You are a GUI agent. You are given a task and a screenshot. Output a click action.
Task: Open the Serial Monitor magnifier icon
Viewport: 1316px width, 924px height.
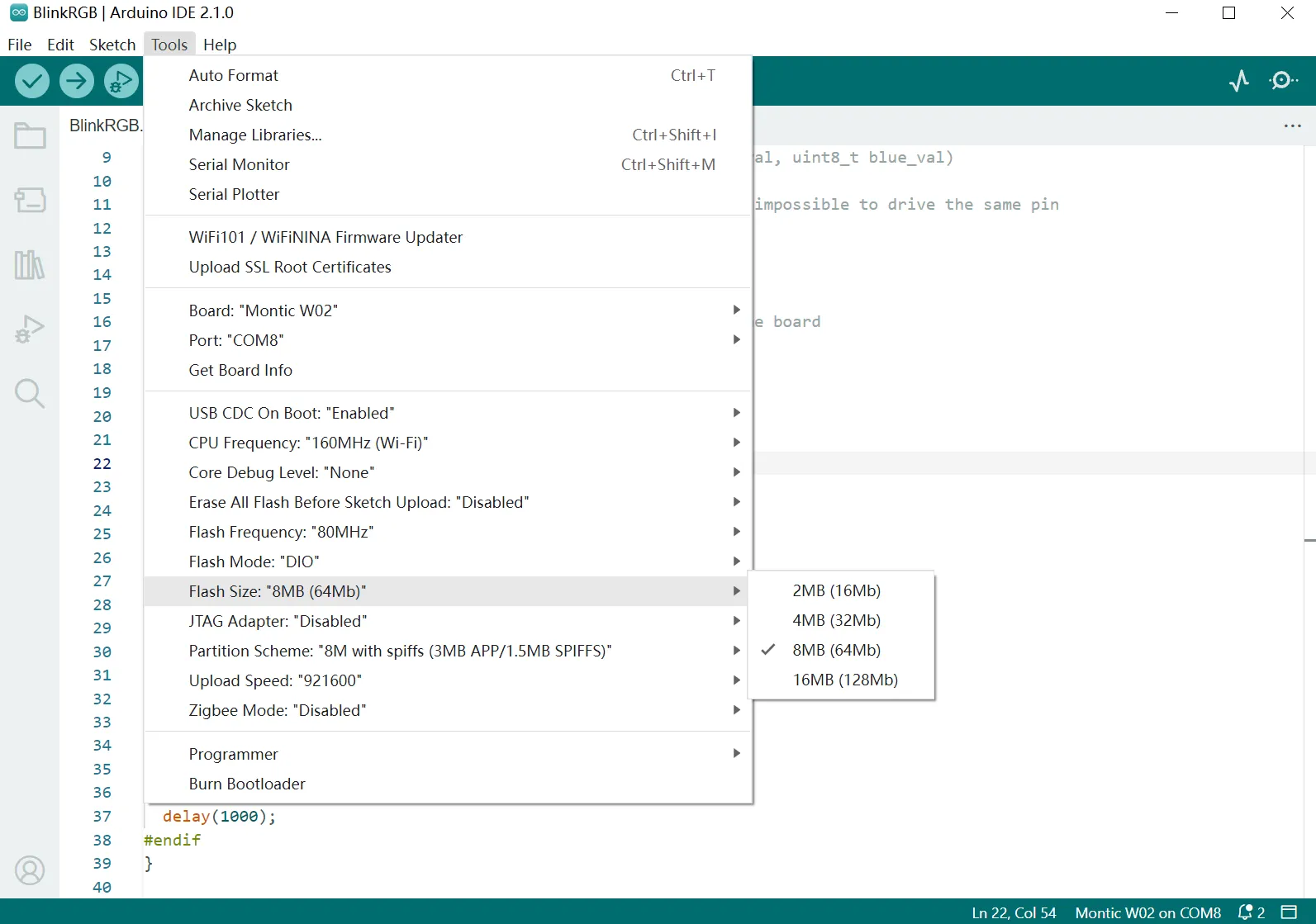pos(1283,81)
